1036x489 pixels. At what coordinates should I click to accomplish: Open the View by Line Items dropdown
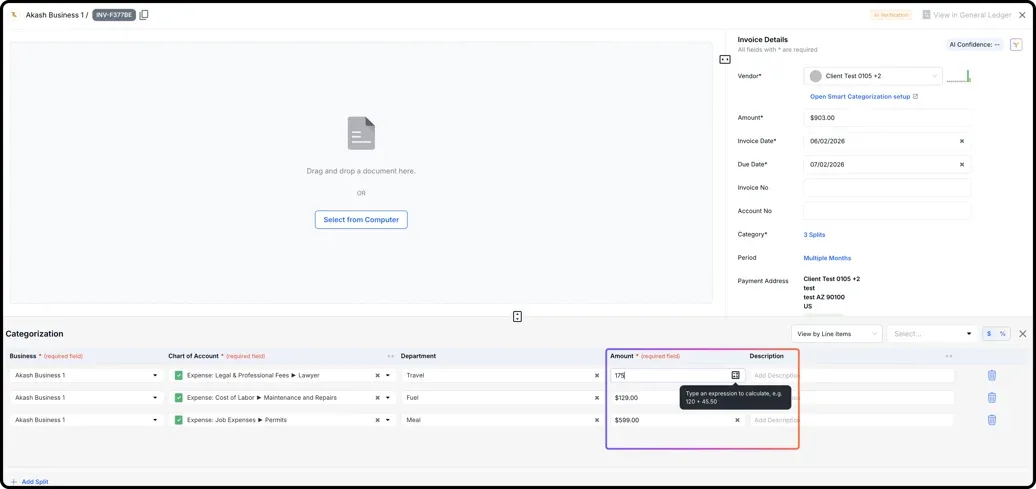coord(836,334)
